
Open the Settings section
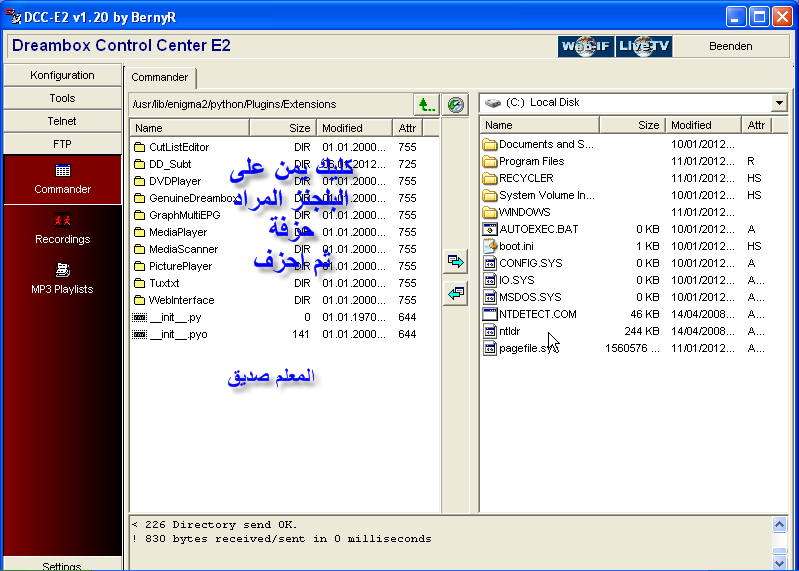(x=62, y=564)
